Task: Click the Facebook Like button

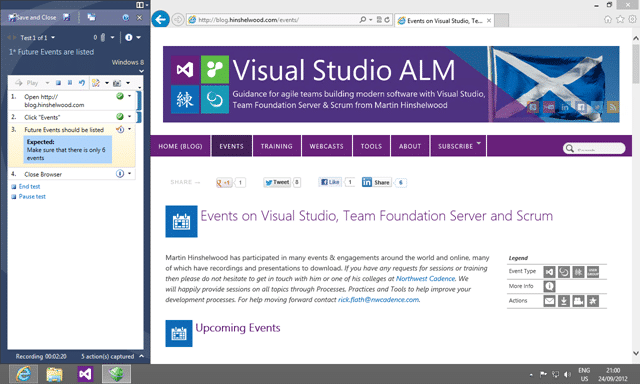Action: tap(330, 182)
